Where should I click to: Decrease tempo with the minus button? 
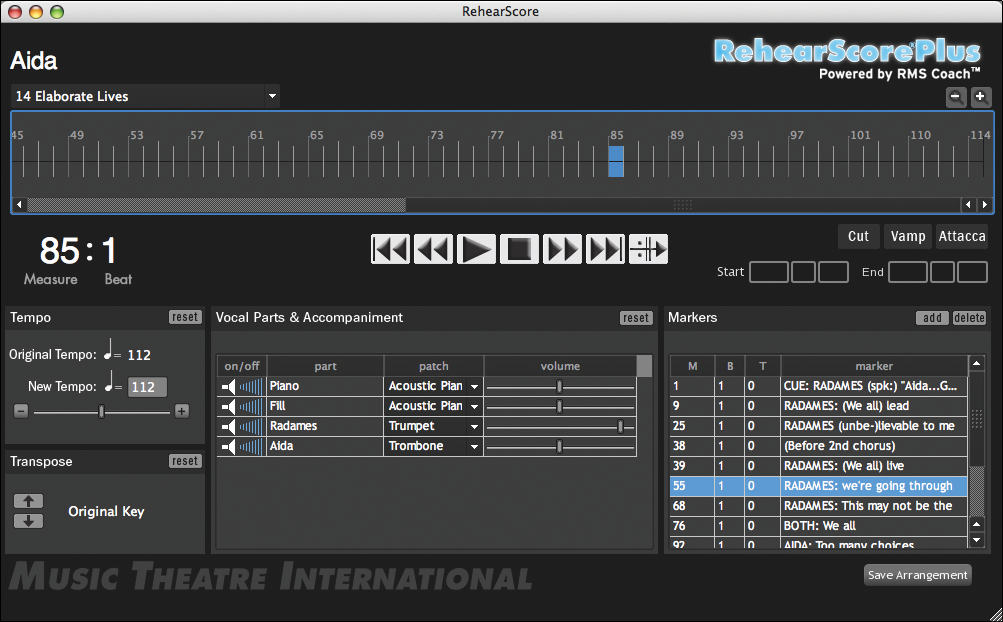click(x=21, y=411)
